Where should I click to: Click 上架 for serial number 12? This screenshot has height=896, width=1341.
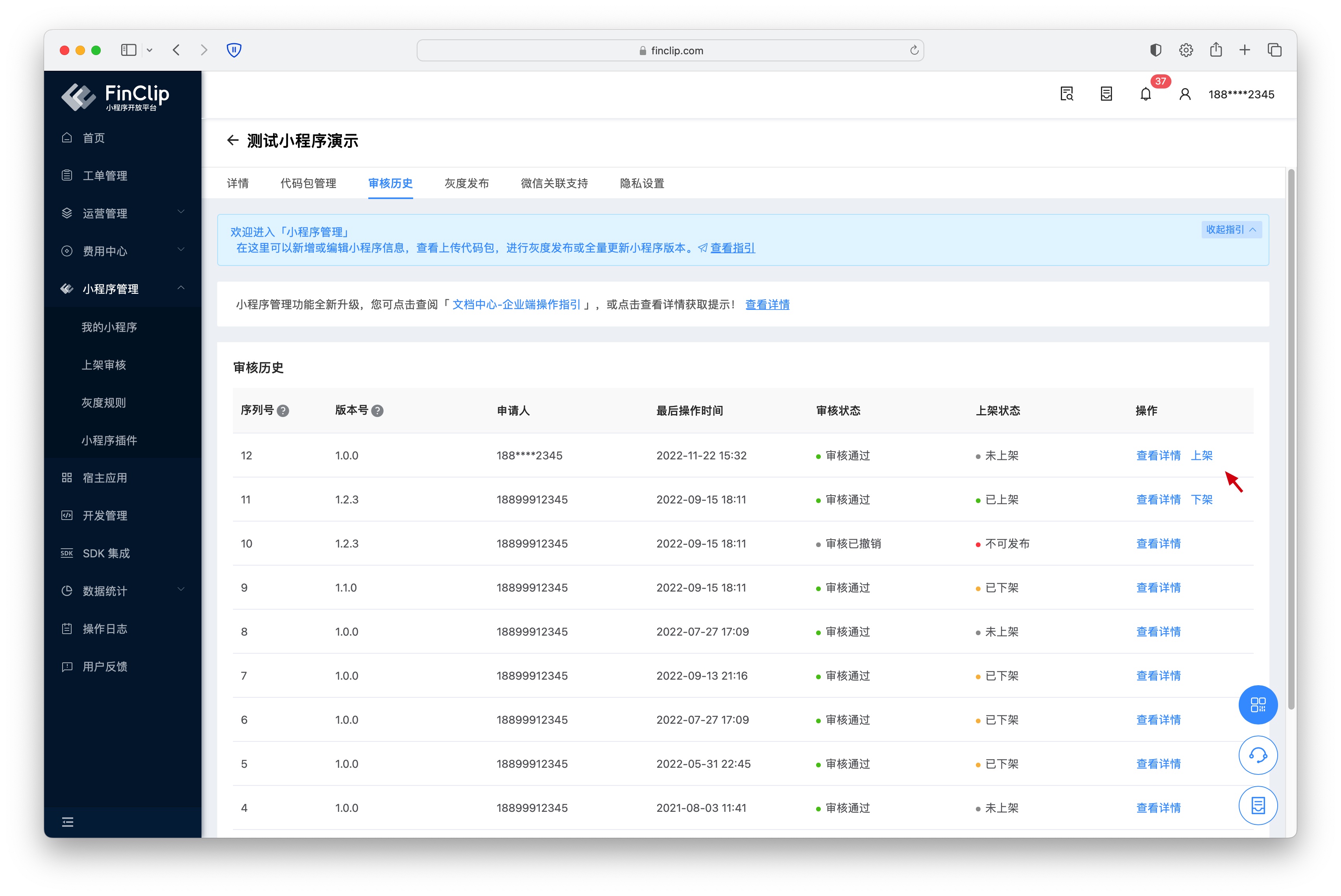pyautogui.click(x=1202, y=455)
